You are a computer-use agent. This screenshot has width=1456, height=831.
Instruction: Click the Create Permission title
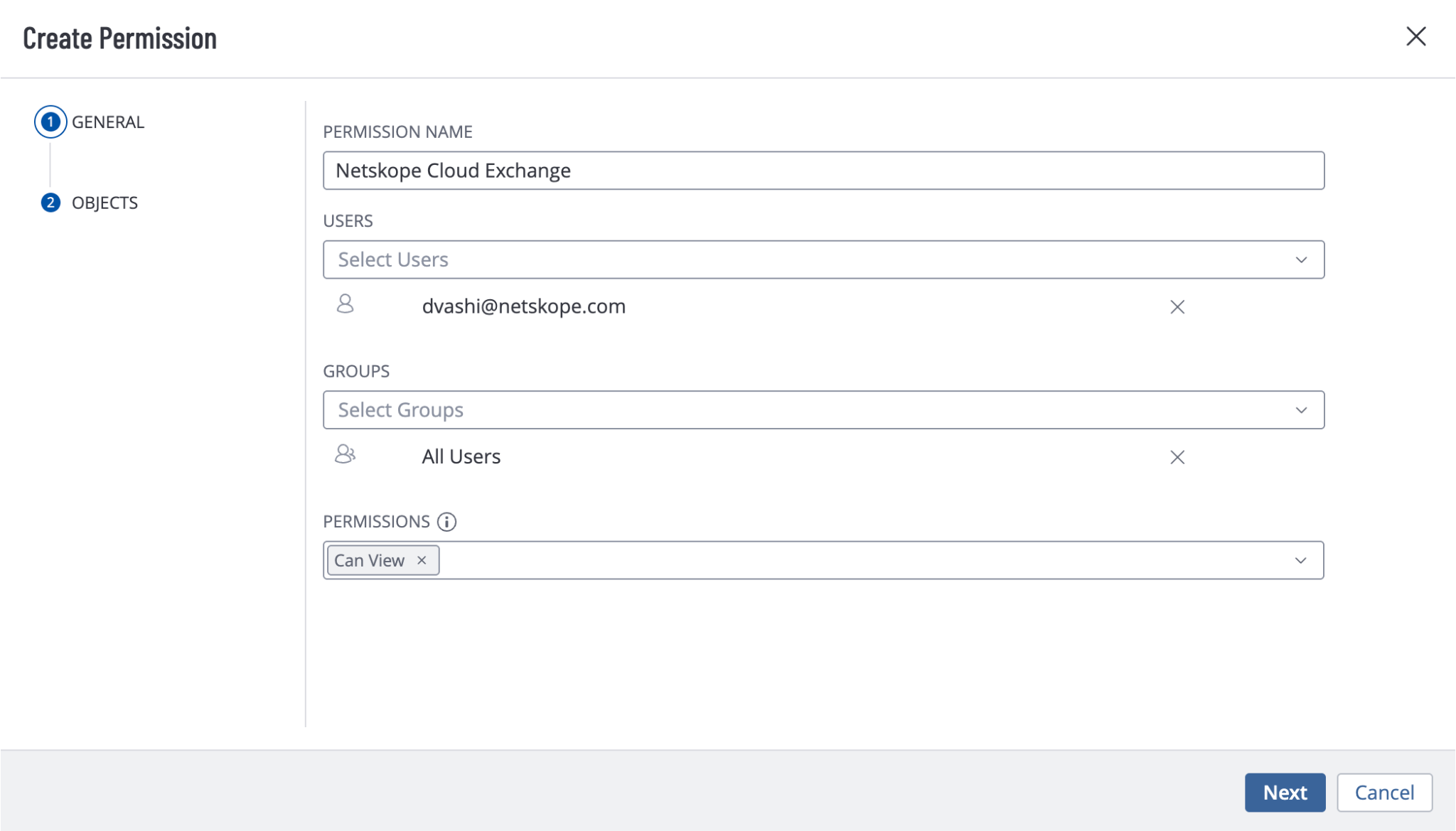point(119,38)
